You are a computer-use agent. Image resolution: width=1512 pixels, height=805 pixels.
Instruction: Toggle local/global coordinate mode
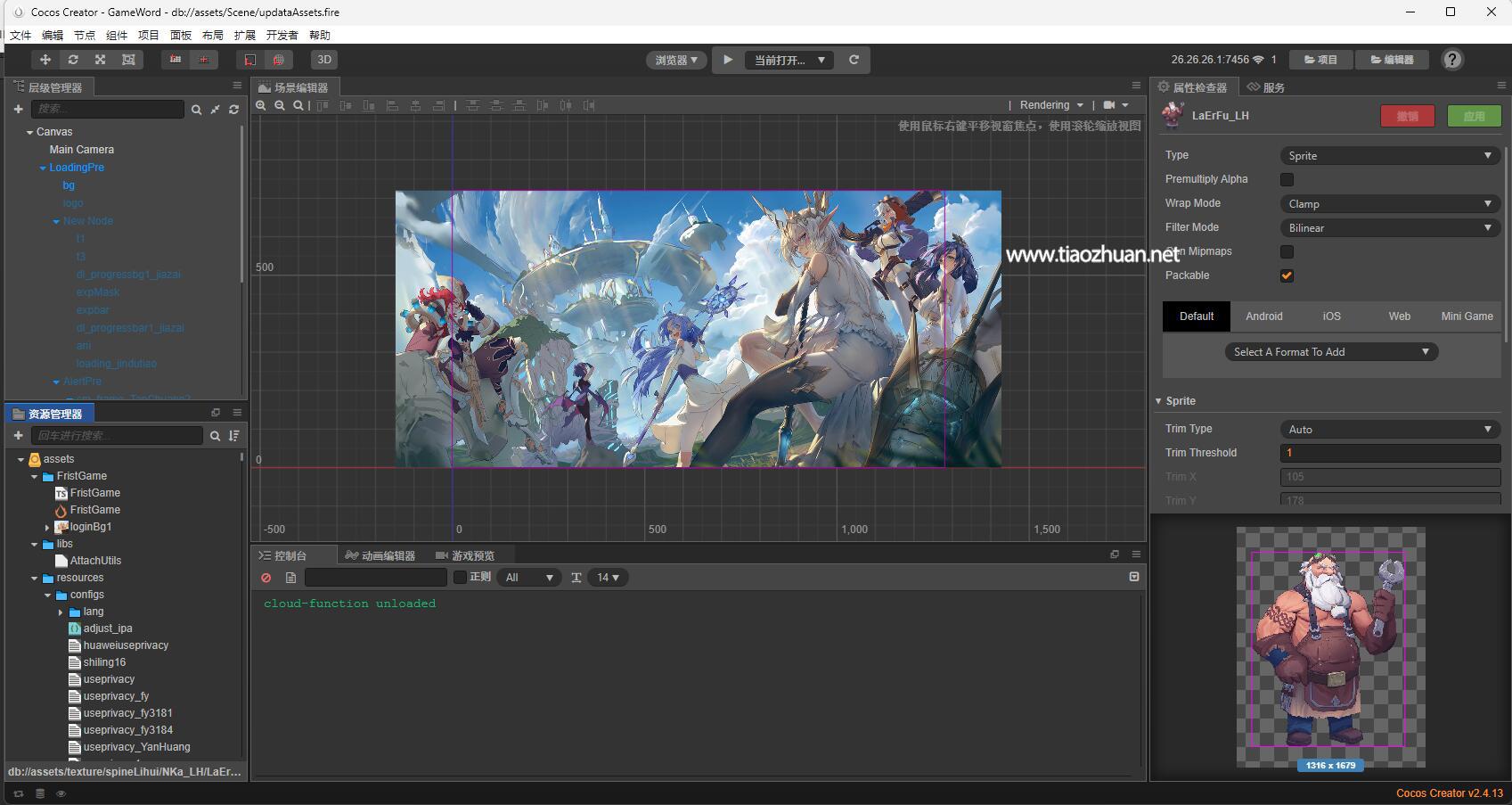point(203,60)
